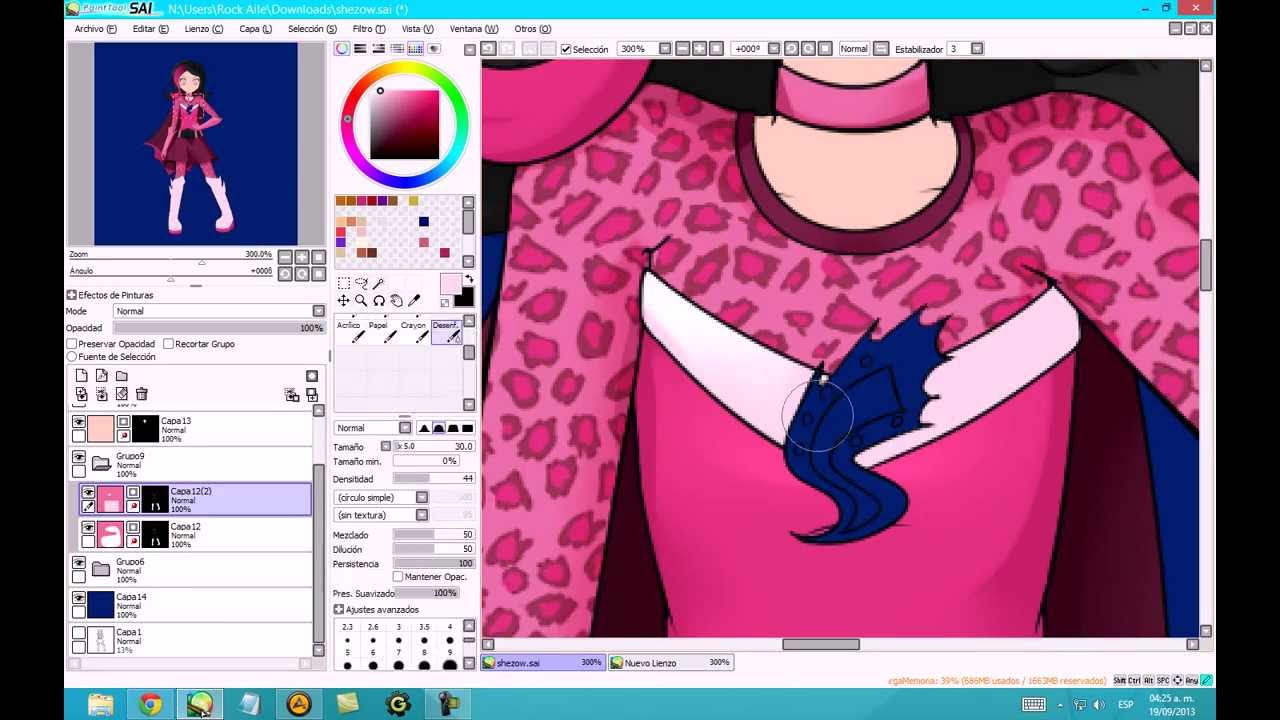1280x720 pixels.
Task: Switch to the Nuevo Lienzo document tab
Action: click(671, 662)
